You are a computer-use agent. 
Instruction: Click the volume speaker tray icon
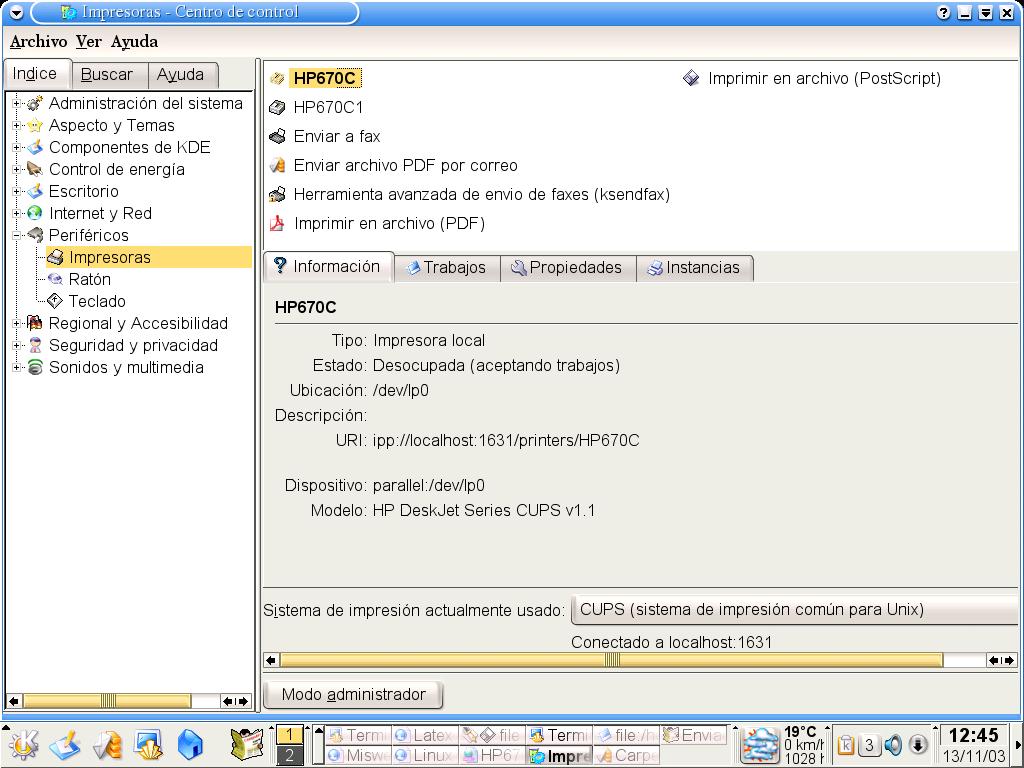pos(893,744)
